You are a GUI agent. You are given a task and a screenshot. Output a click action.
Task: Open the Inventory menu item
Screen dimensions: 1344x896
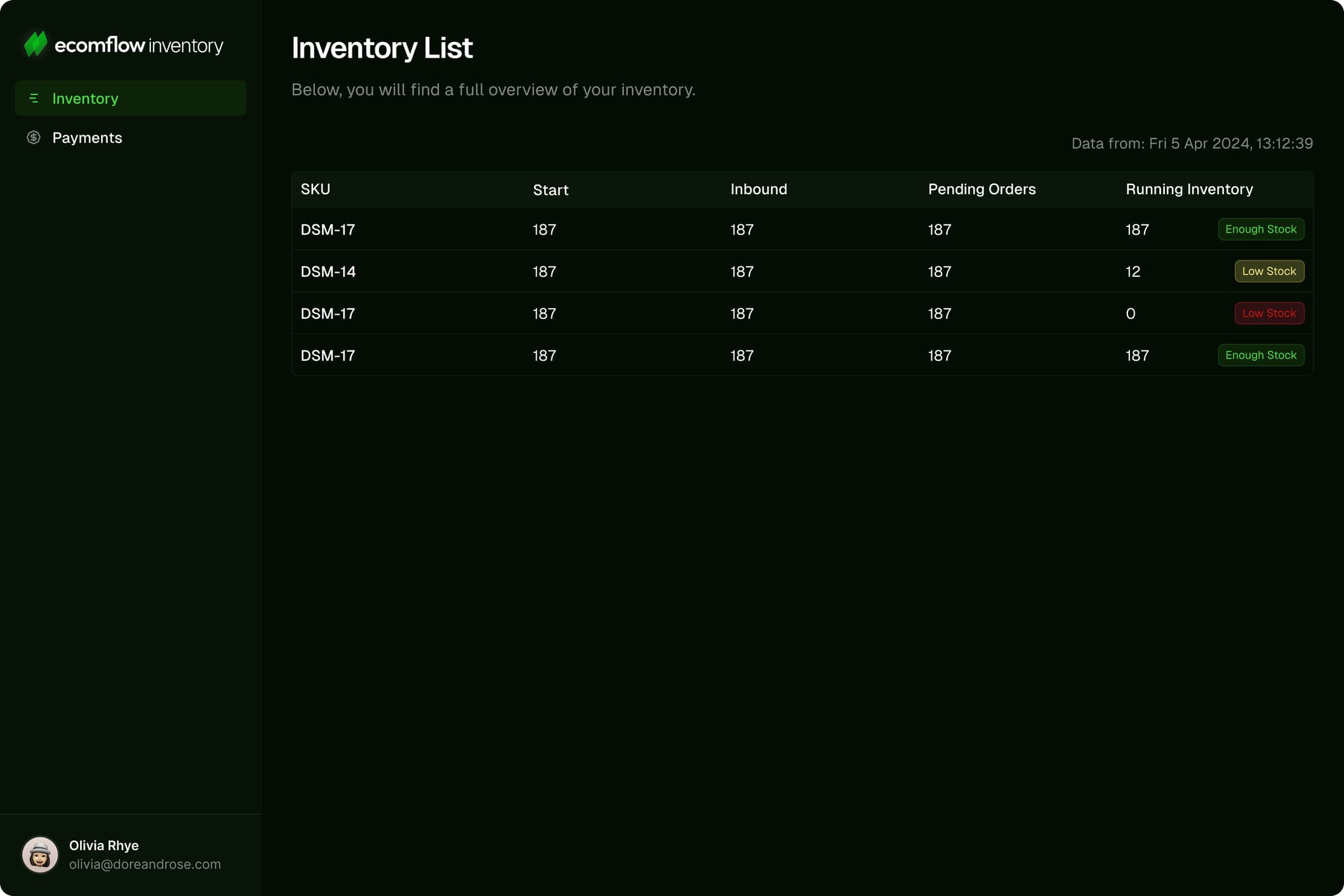(x=85, y=98)
